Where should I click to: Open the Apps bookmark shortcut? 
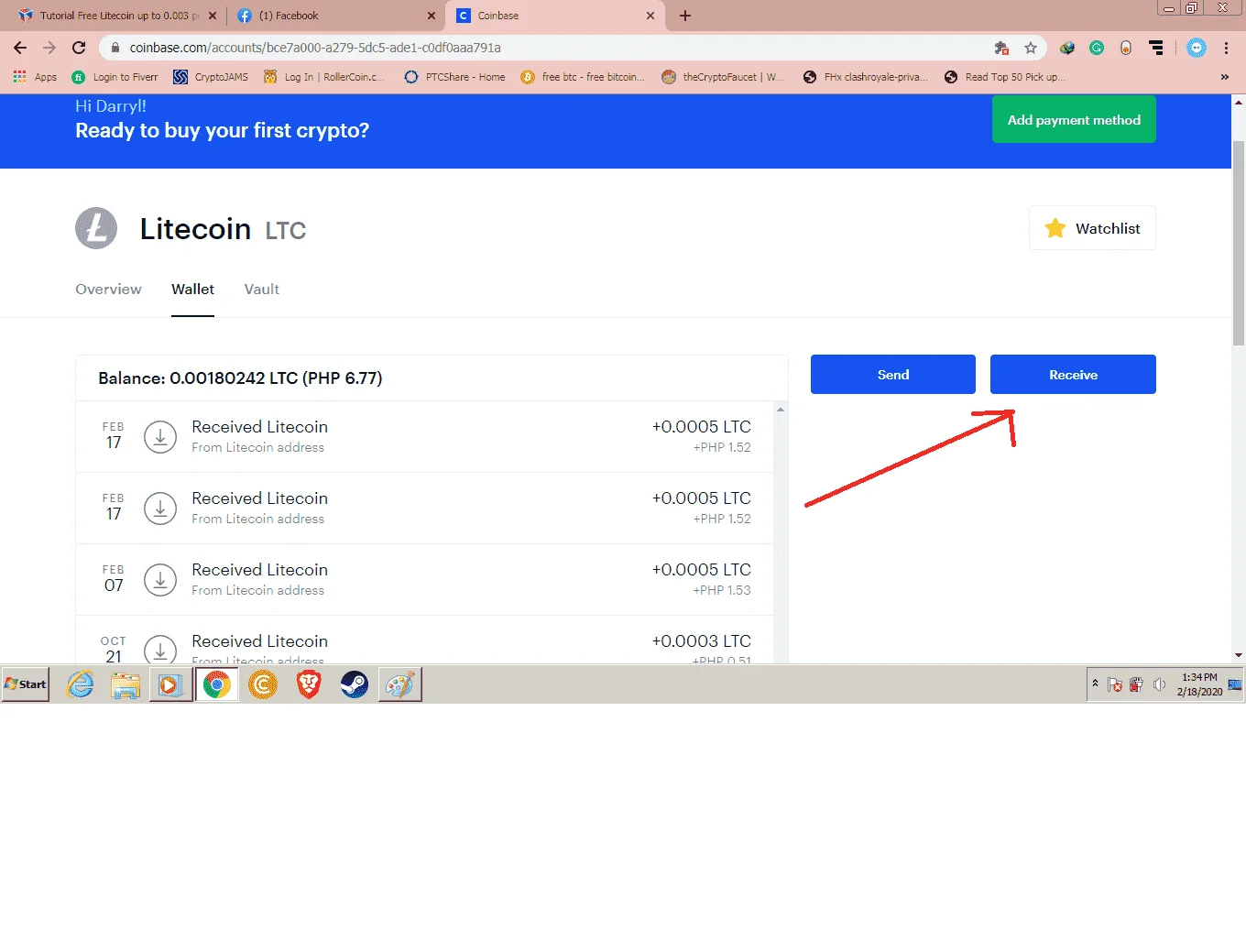coord(35,77)
